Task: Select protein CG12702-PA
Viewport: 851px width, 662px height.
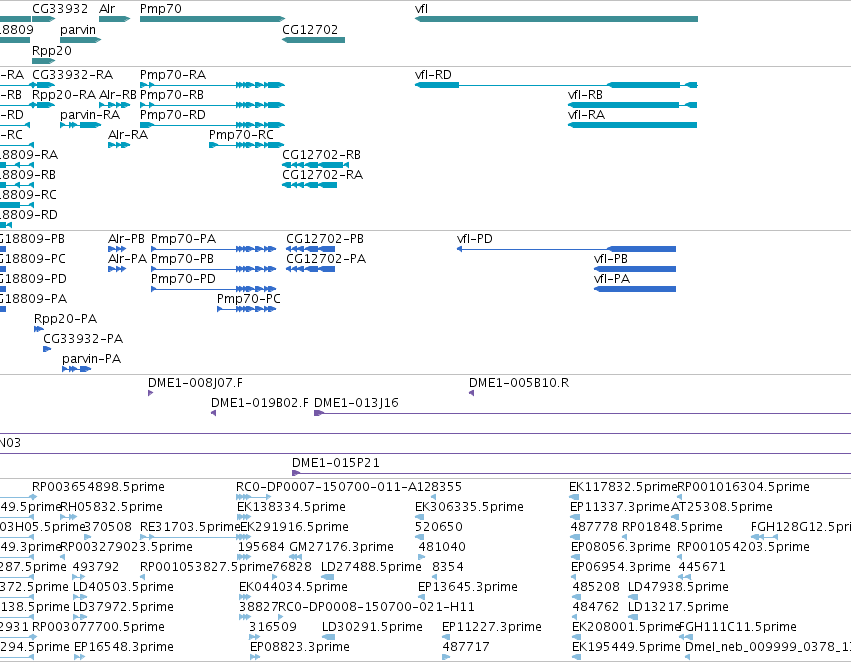Action: tap(310, 269)
